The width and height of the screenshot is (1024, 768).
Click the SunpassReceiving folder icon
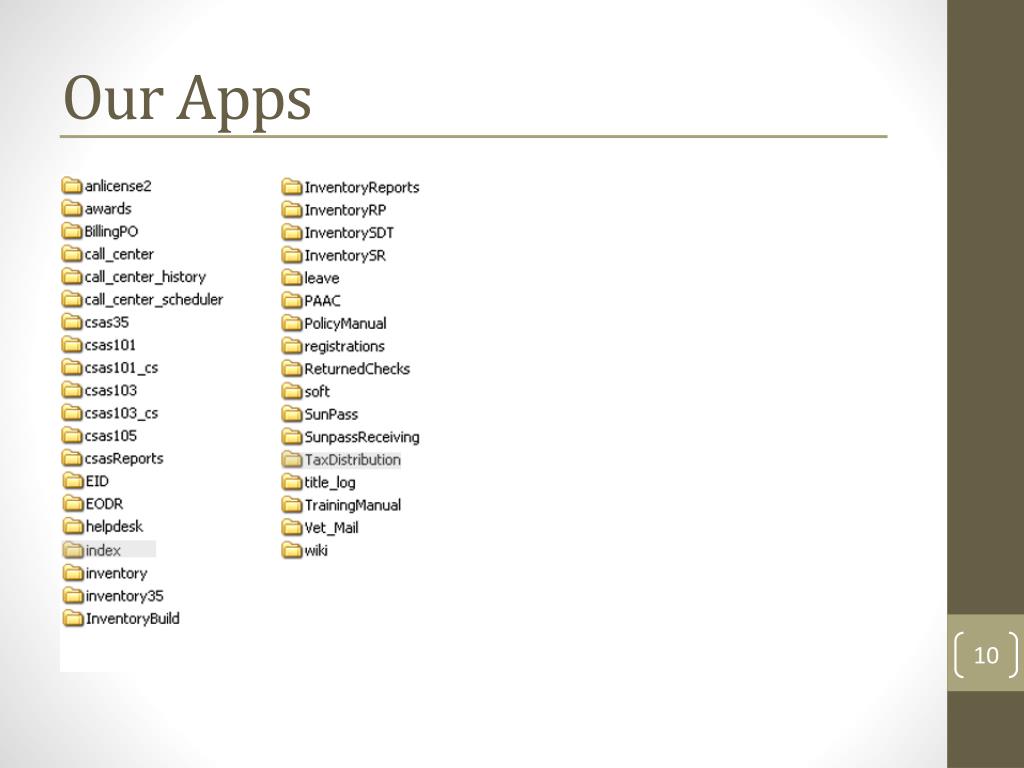tap(292, 437)
